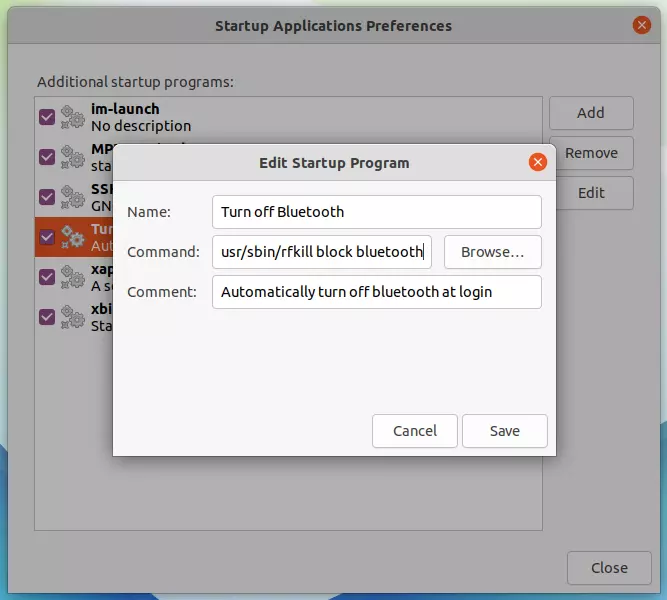Close the Edit Startup Program dialog
The image size is (667, 600).
[x=538, y=162]
